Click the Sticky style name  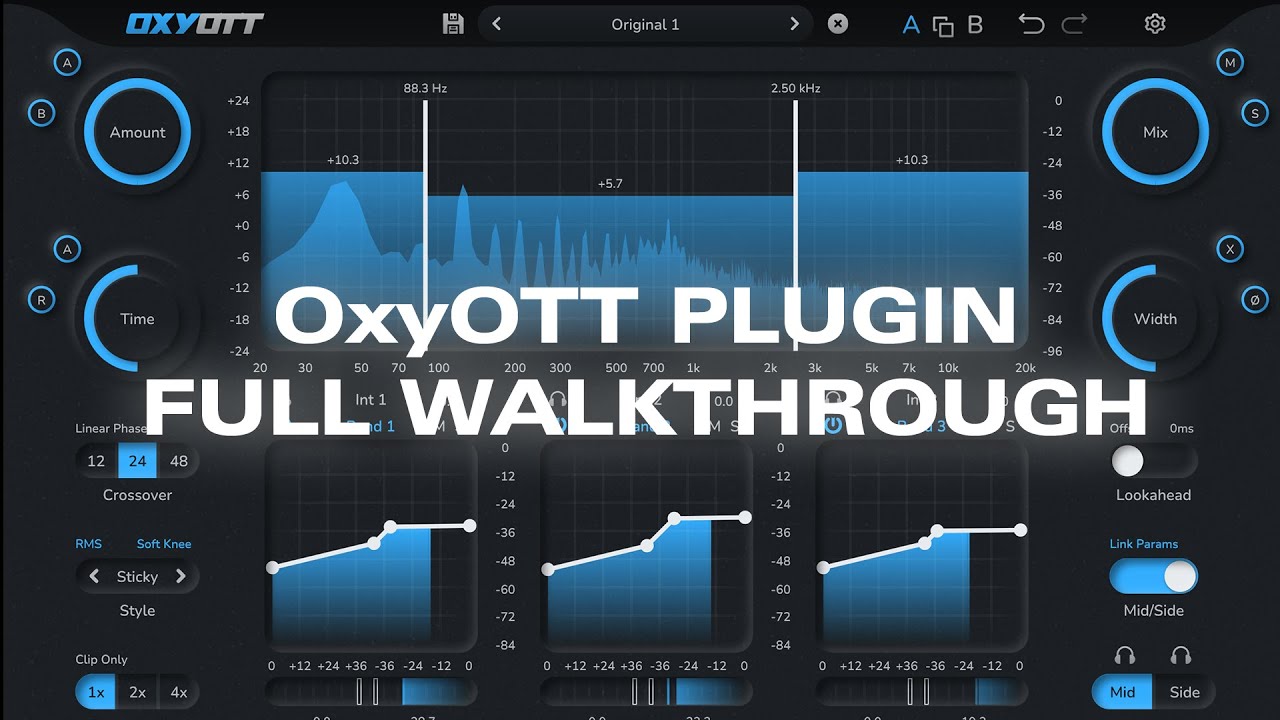(137, 577)
